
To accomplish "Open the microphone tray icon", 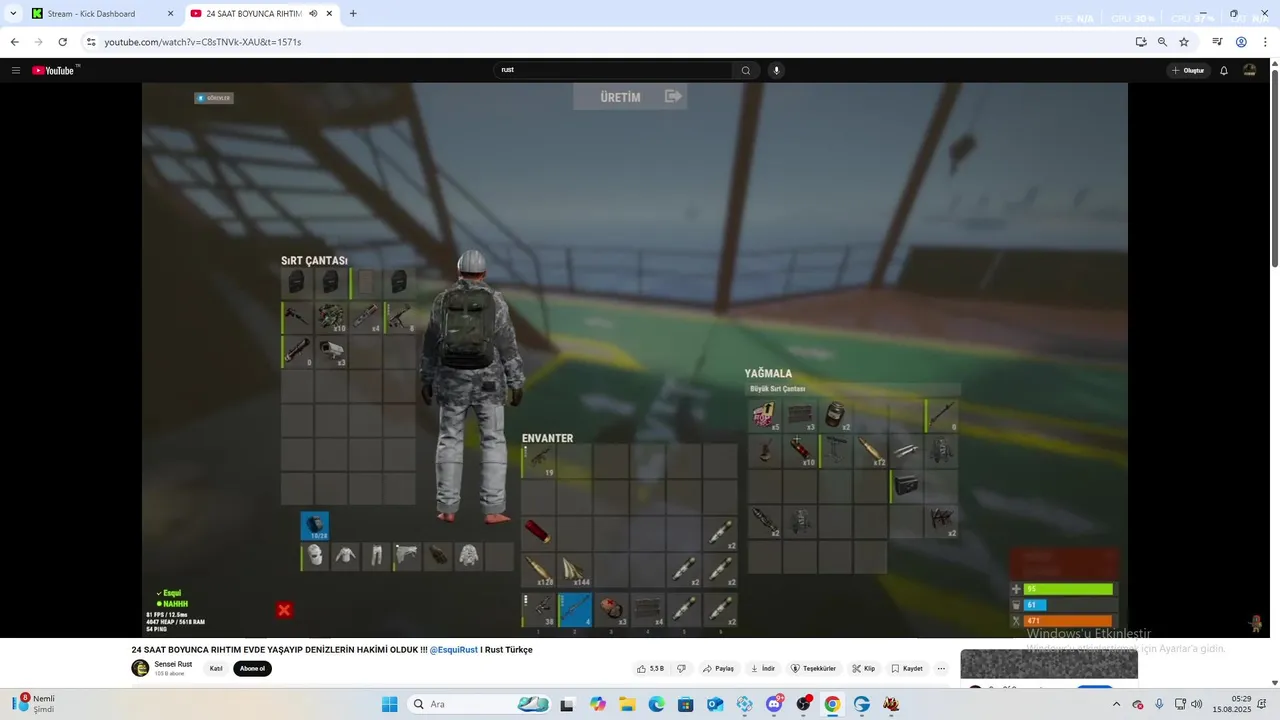I will pyautogui.click(x=1159, y=704).
